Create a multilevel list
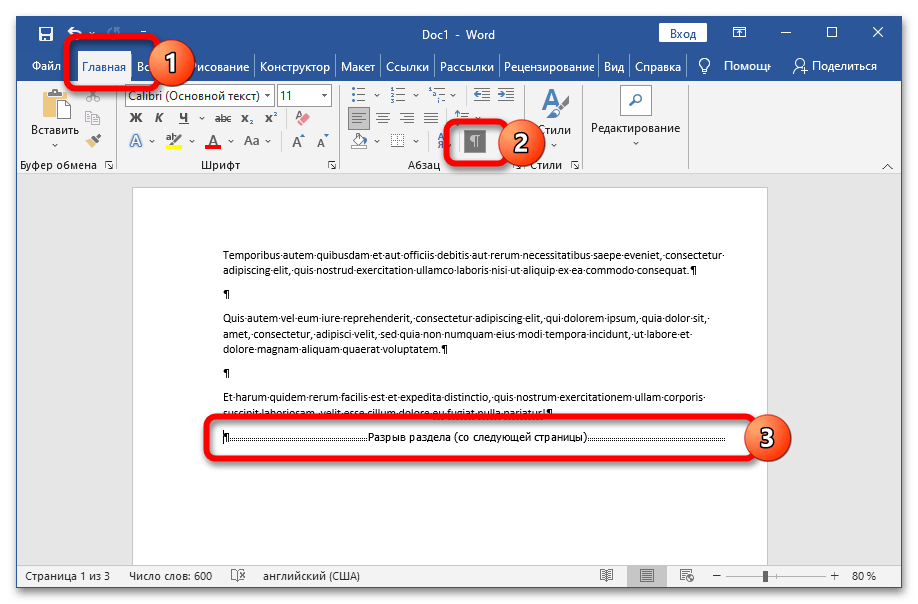The image size is (918, 604). 437,94
